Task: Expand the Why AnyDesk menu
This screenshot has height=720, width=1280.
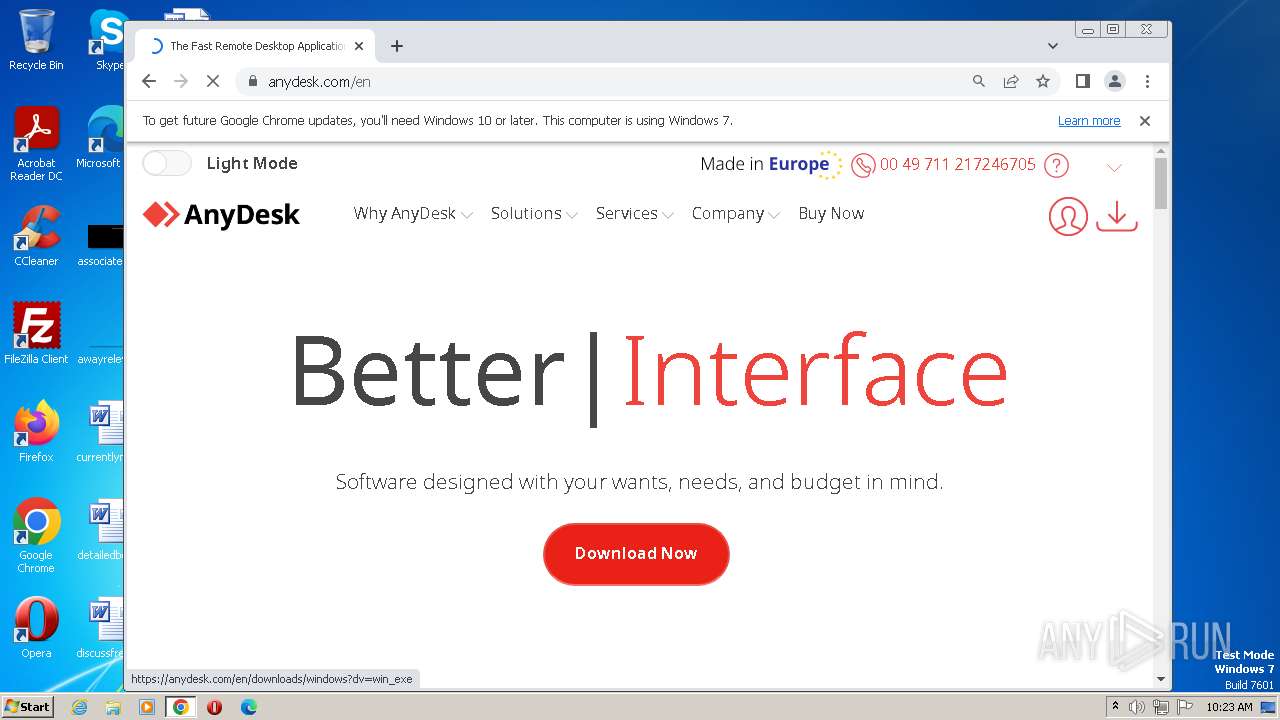Action: (x=413, y=213)
